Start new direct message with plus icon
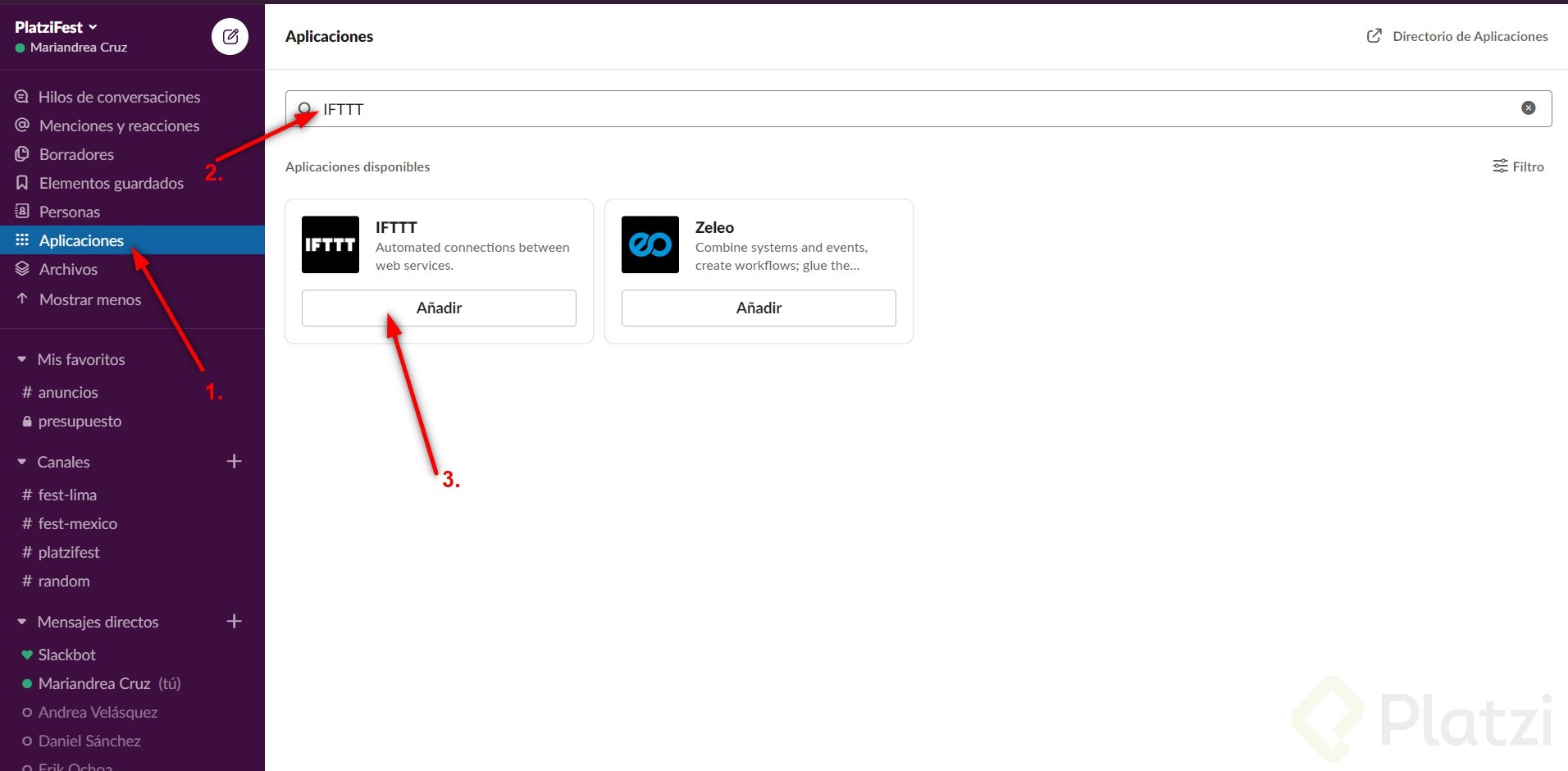The width and height of the screenshot is (1568, 771). coord(234,622)
